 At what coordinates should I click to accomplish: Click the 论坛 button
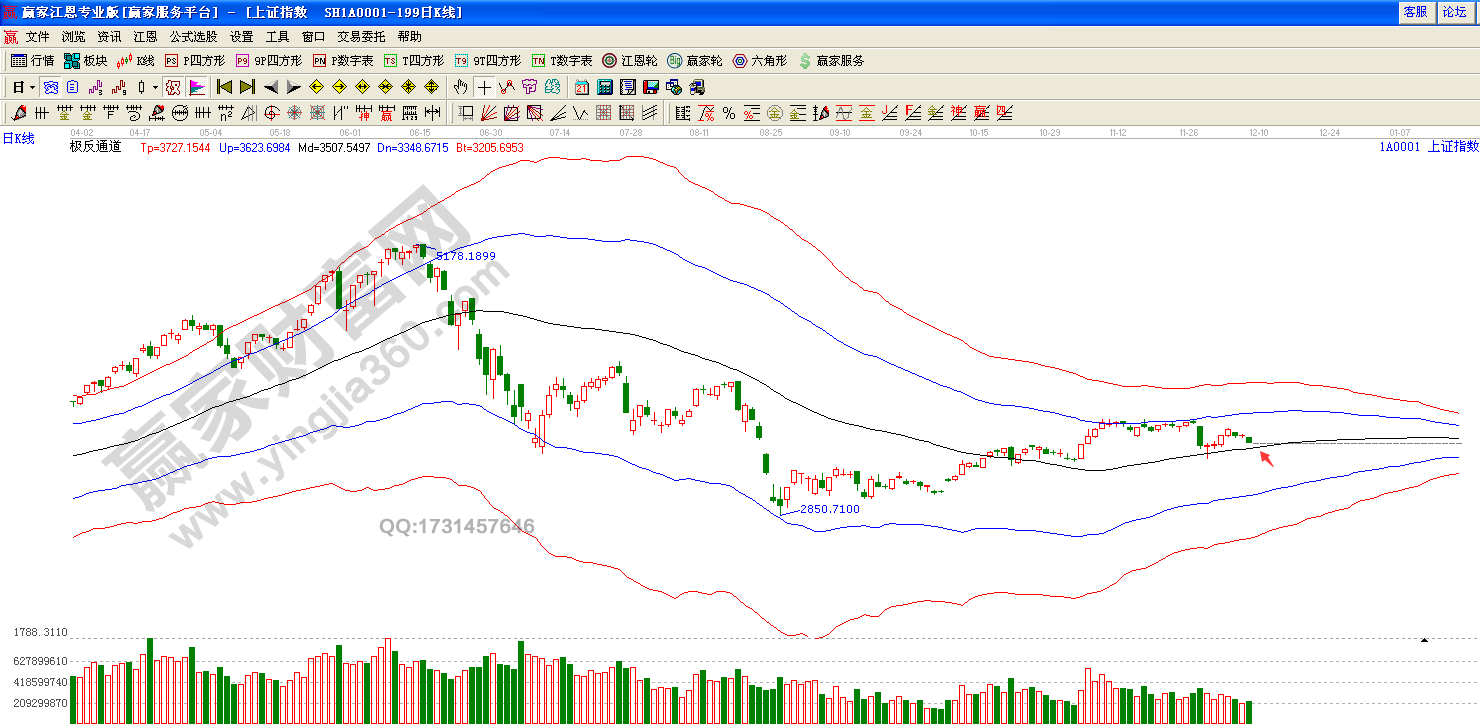(x=1453, y=12)
